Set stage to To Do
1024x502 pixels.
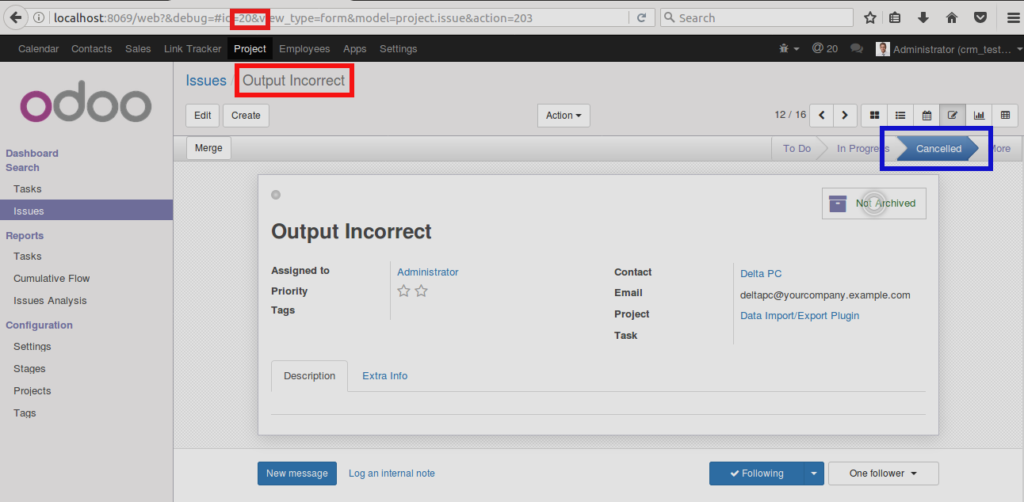[797, 149]
